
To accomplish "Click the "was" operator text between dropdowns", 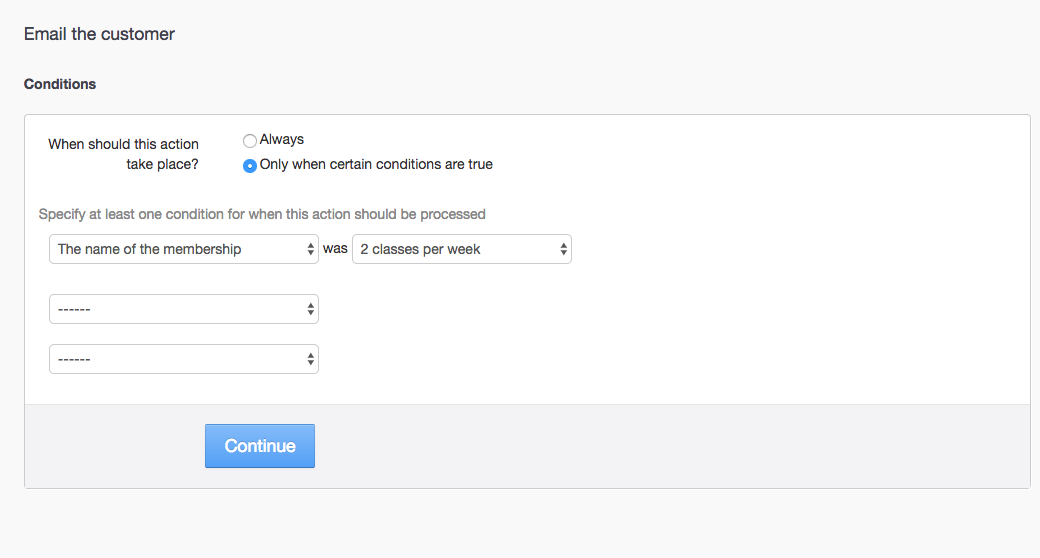I will tap(335, 249).
